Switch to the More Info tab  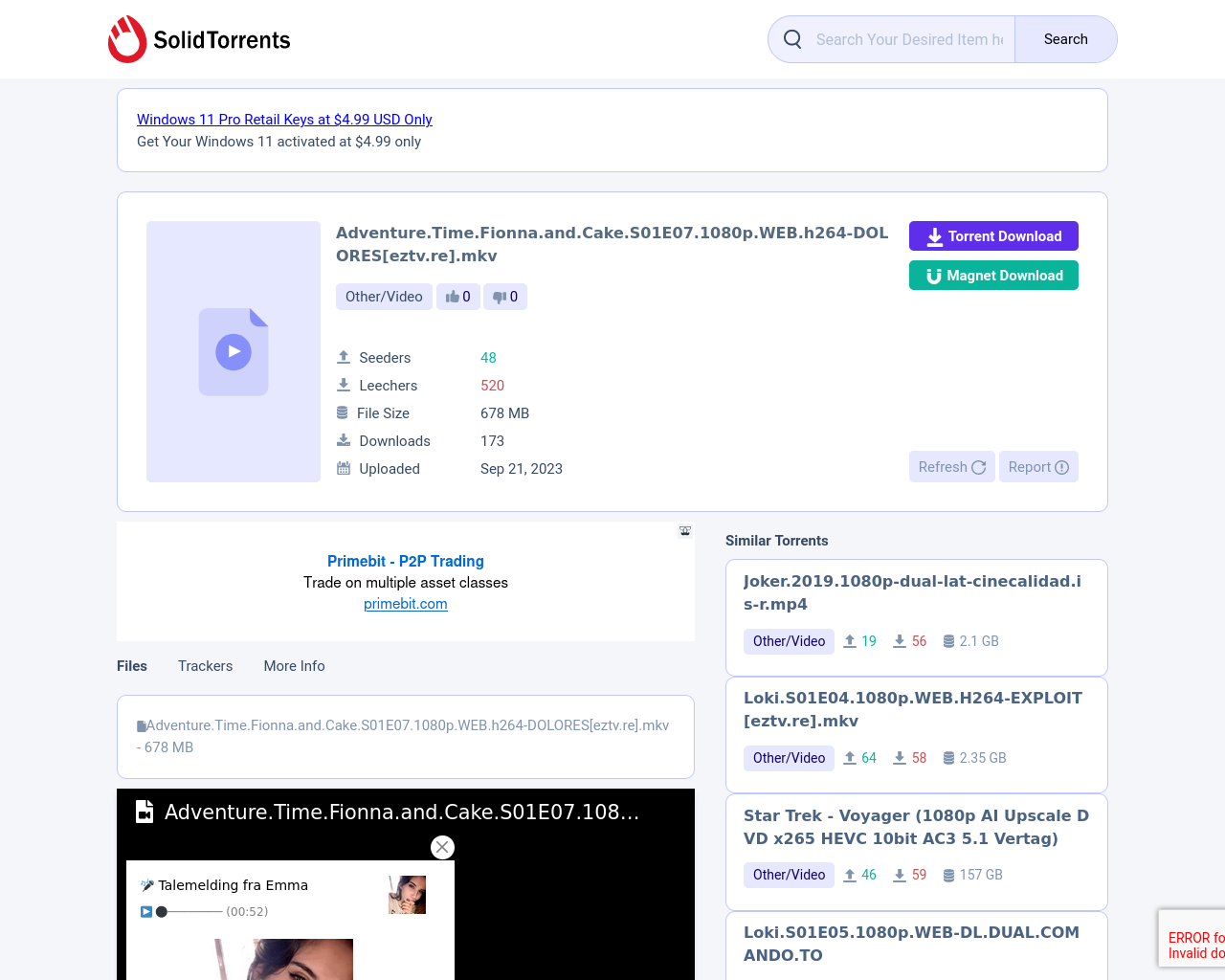tap(294, 666)
